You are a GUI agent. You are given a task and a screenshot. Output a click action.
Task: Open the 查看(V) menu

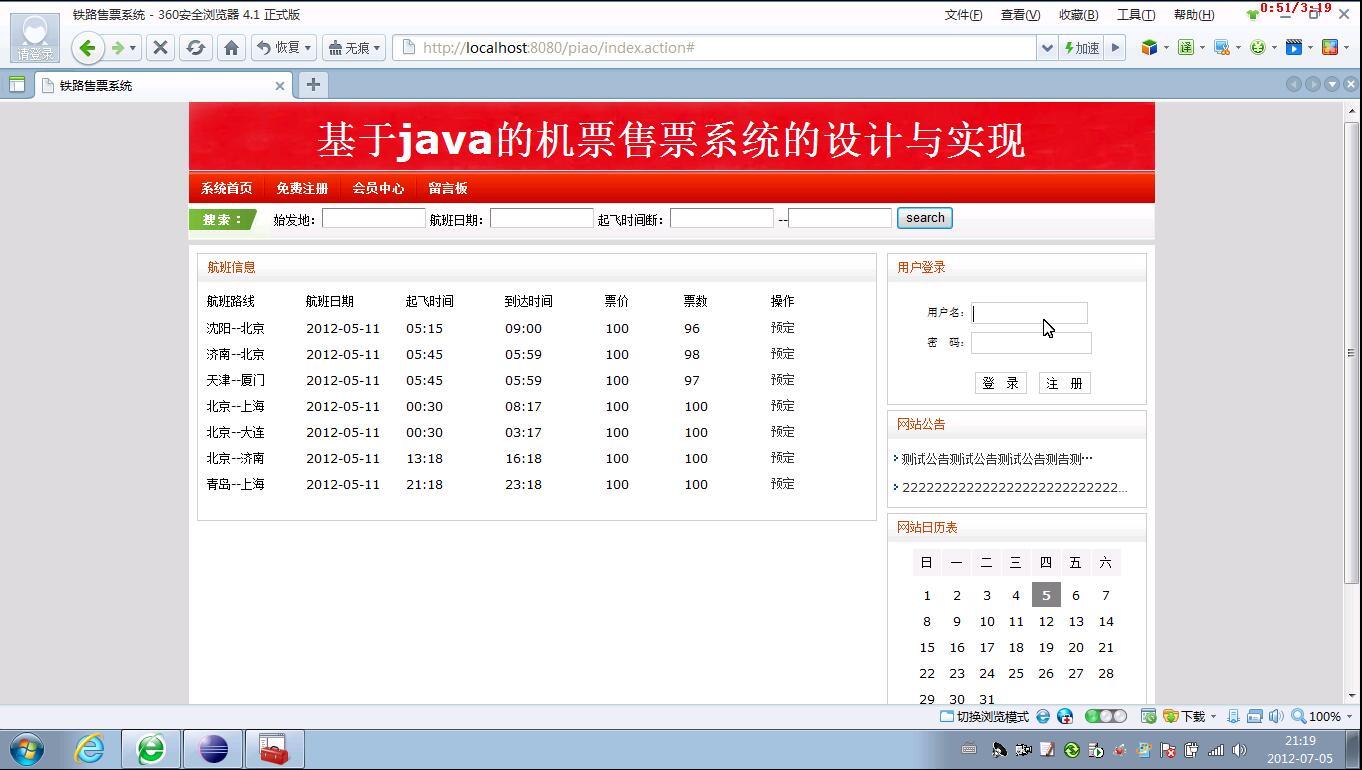1020,15
